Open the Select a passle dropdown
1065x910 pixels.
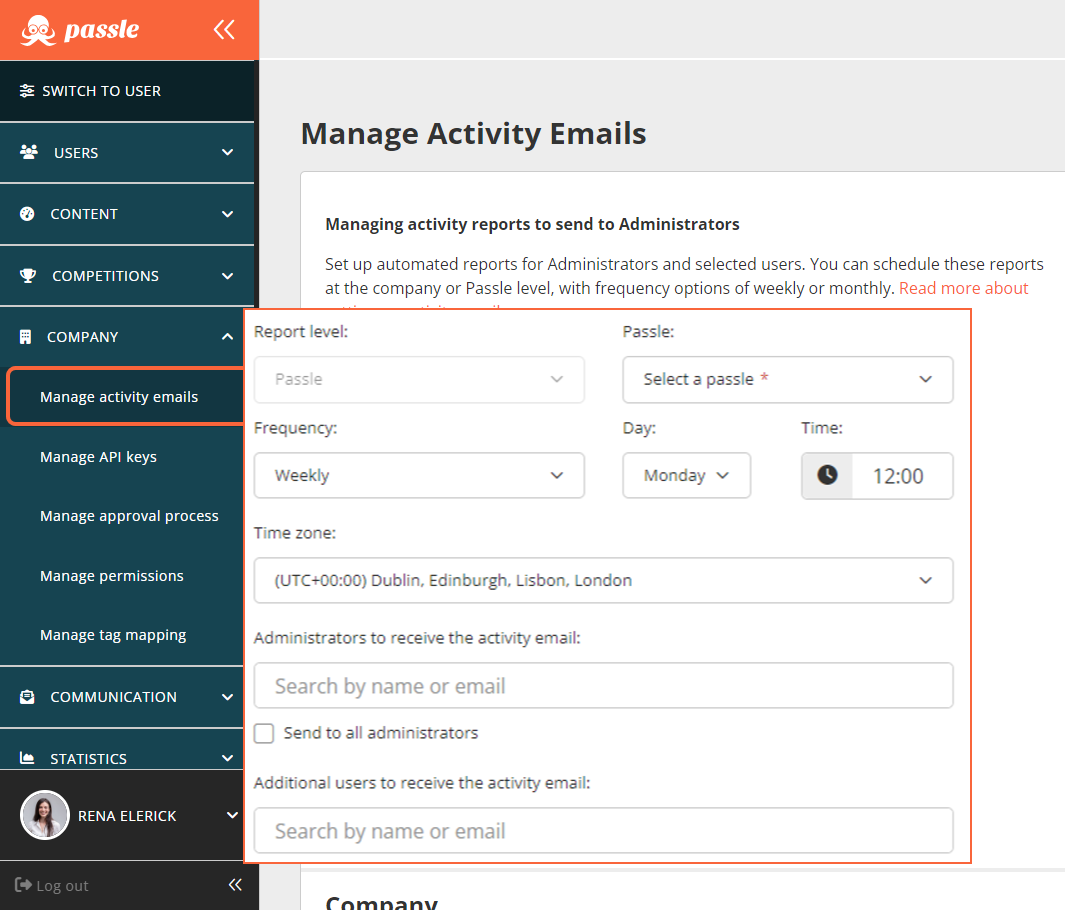tap(788, 380)
